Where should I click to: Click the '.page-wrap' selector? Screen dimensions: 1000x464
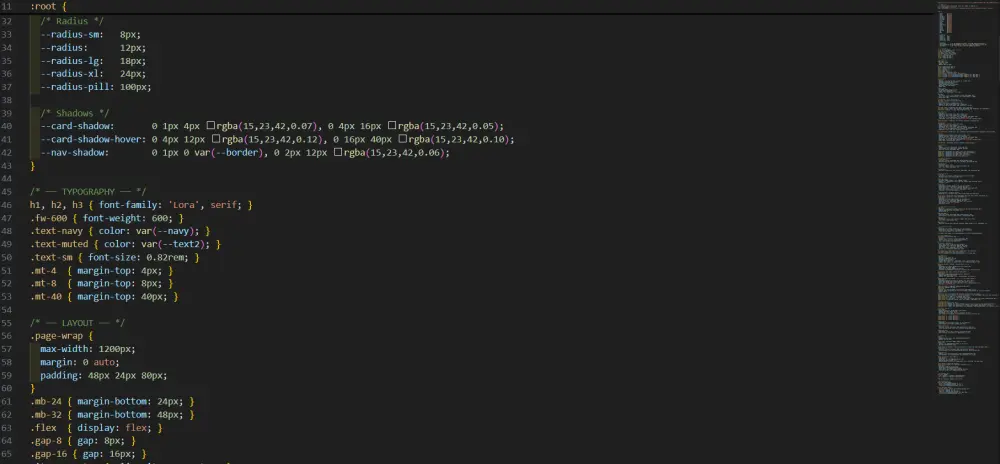(56, 336)
